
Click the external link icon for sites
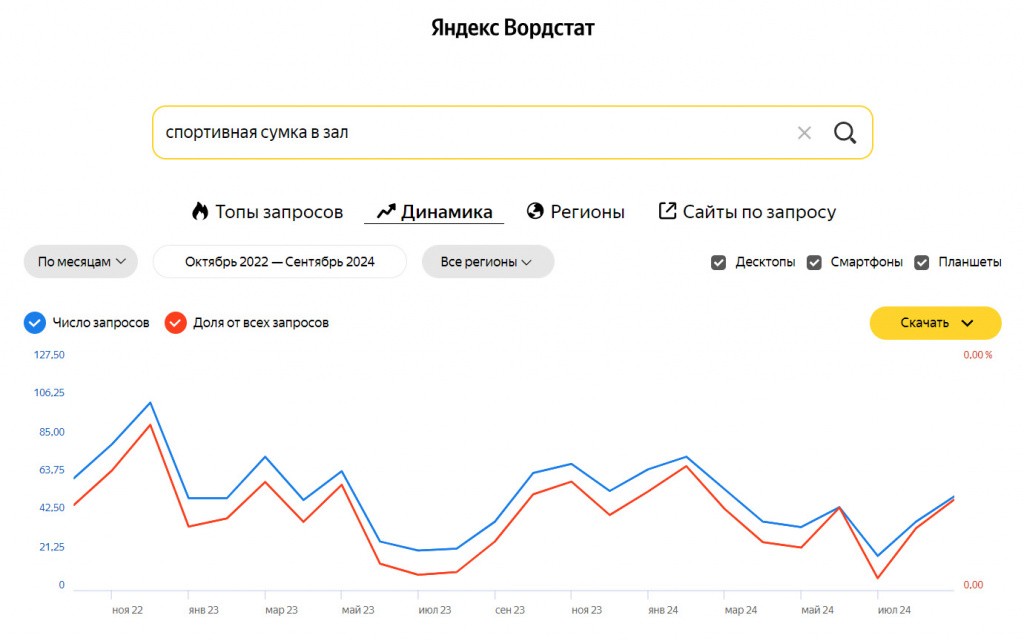[667, 211]
